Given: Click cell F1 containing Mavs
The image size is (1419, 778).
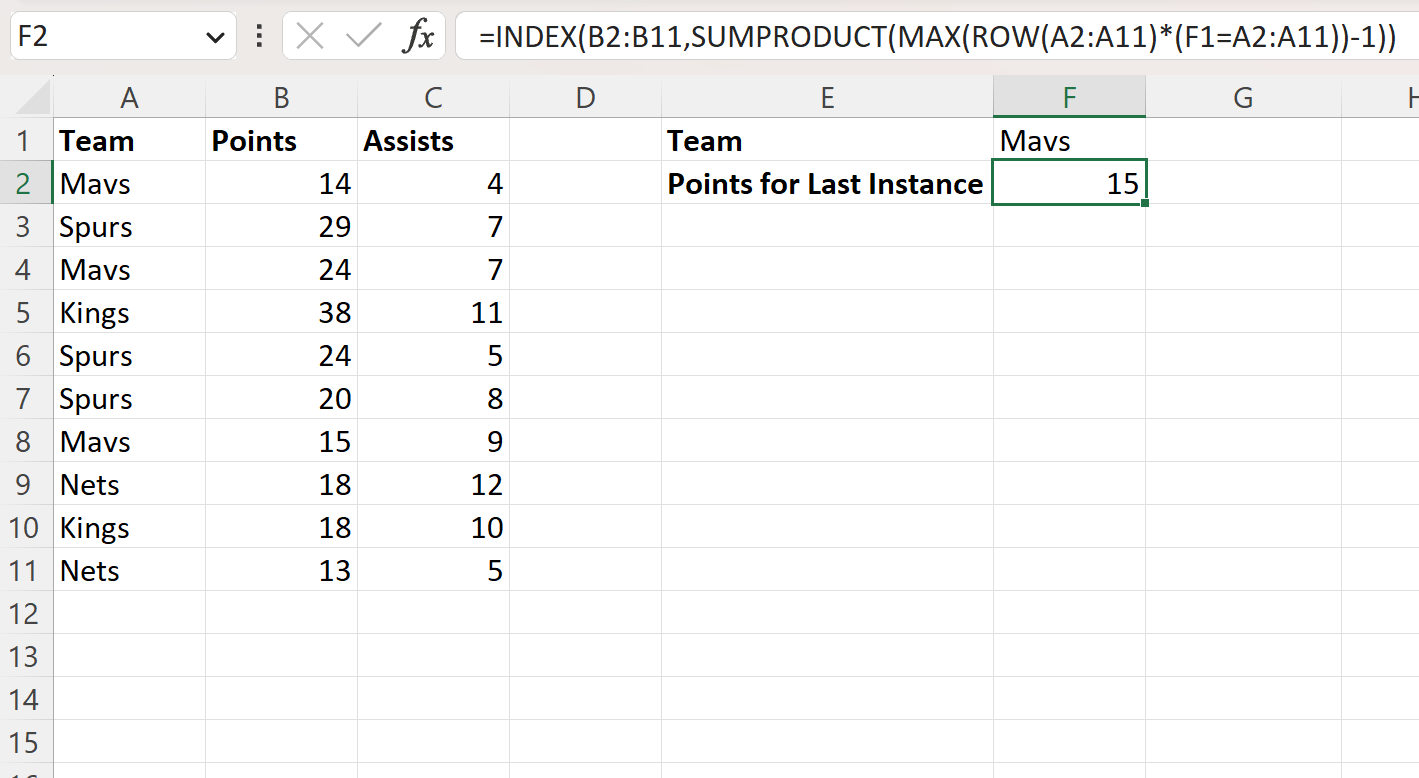Looking at the screenshot, I should tap(1069, 140).
